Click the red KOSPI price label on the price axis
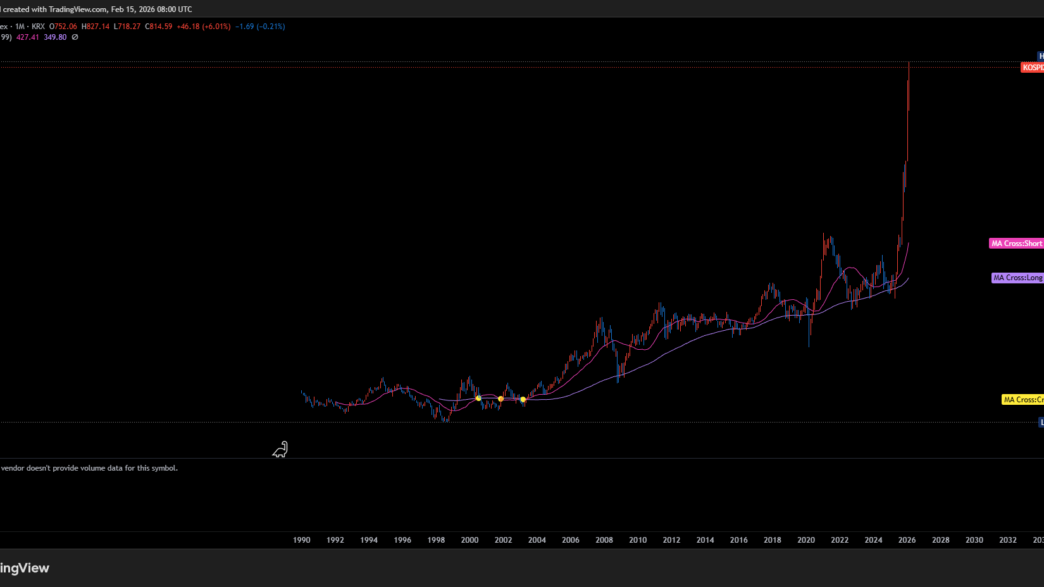Viewport: 1044px width, 587px height. (1031, 67)
